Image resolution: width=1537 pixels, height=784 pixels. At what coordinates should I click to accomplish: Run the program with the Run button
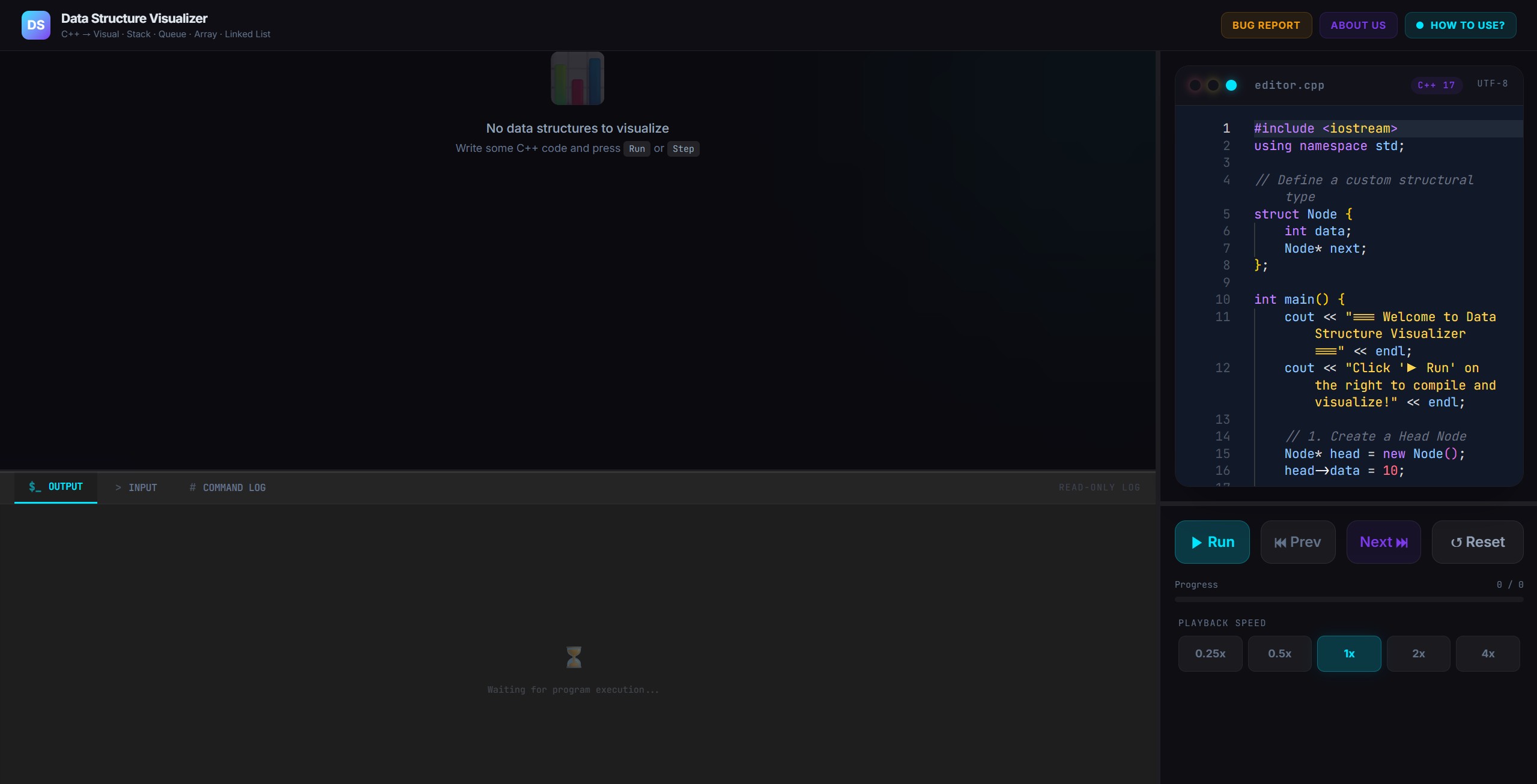tap(1212, 542)
